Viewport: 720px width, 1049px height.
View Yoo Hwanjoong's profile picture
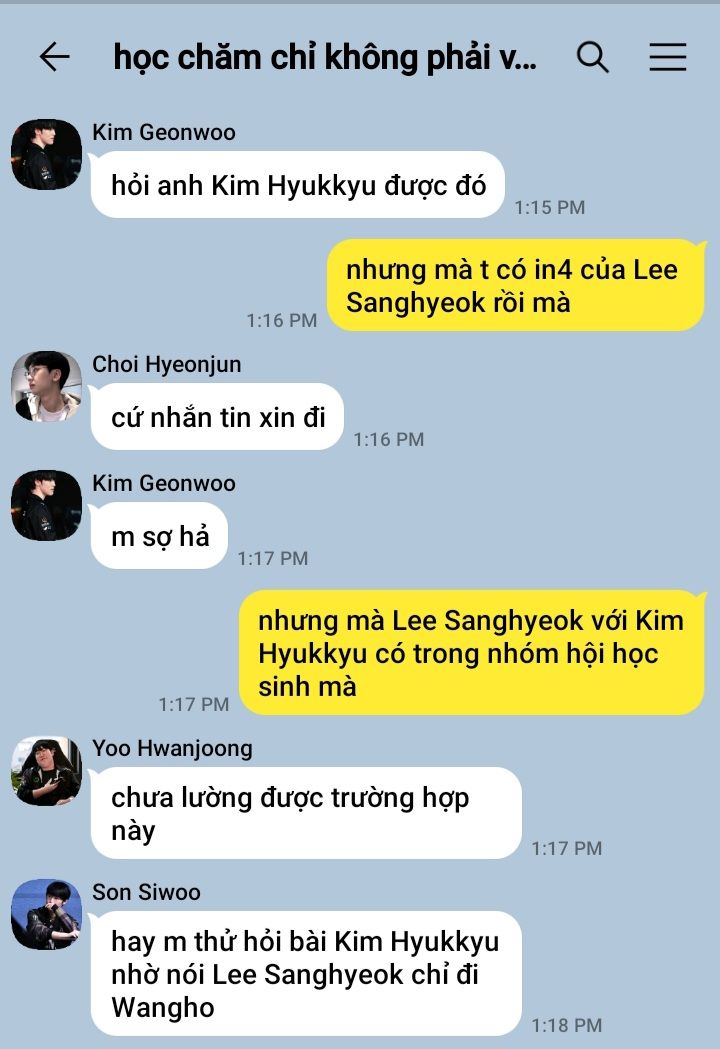[x=46, y=771]
